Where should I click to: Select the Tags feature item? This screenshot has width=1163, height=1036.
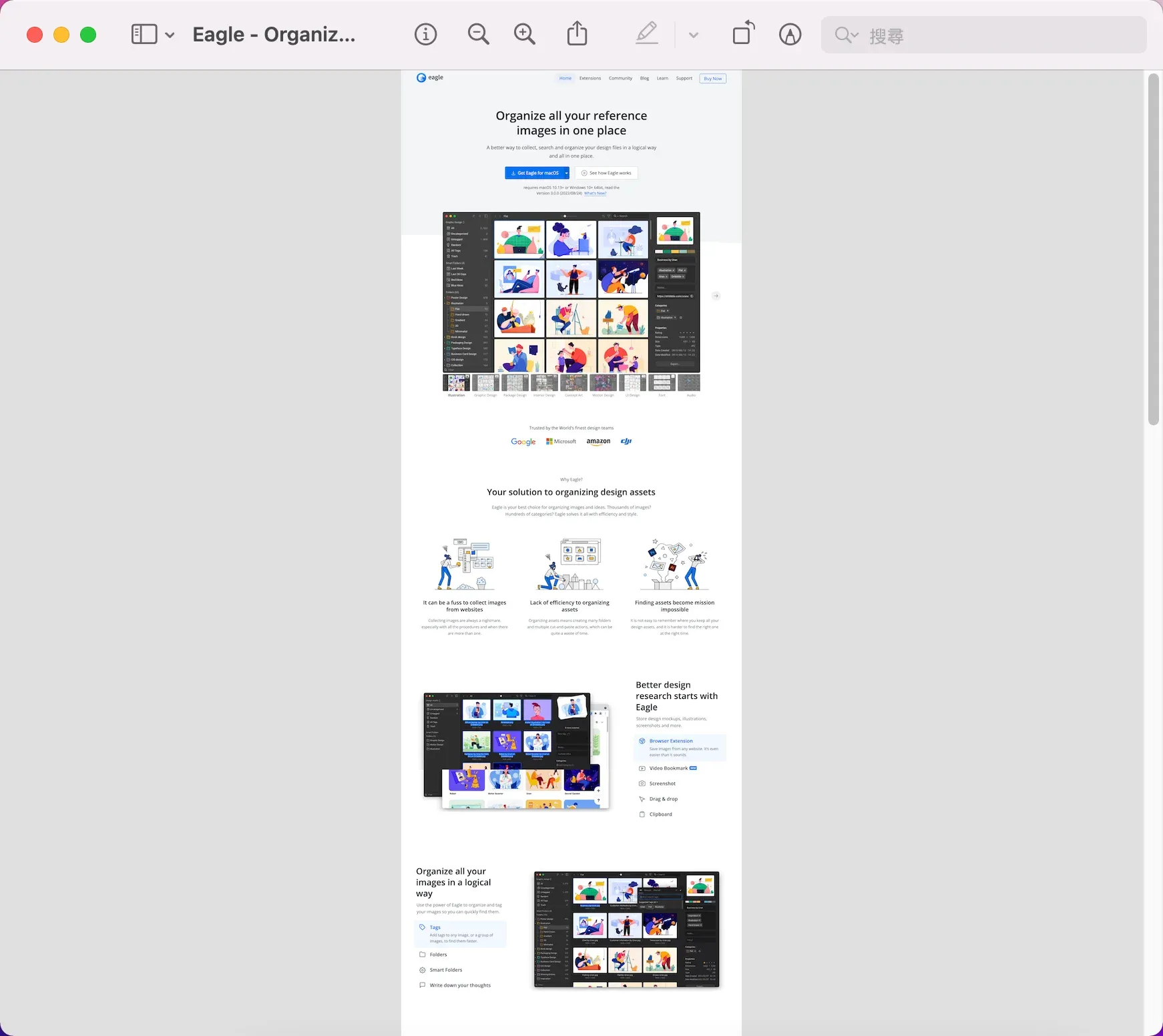point(460,934)
